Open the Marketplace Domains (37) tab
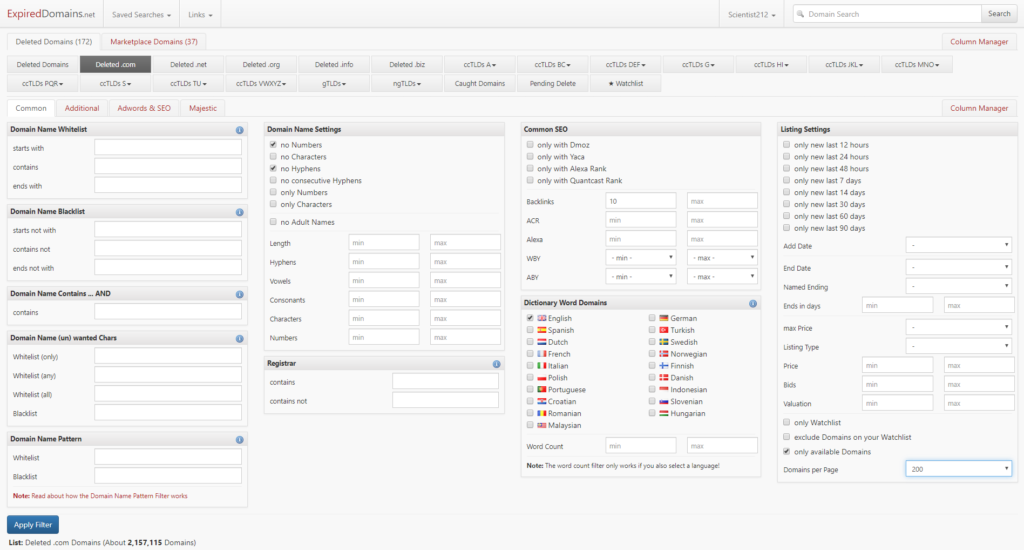The image size is (1024, 550). (153, 42)
